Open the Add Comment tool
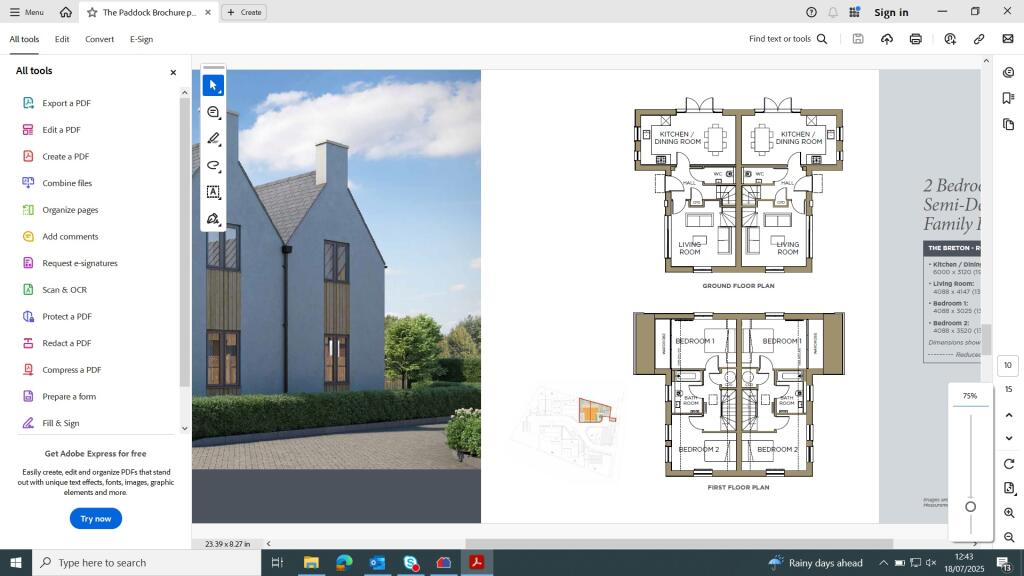The width and height of the screenshot is (1024, 576). click(213, 113)
